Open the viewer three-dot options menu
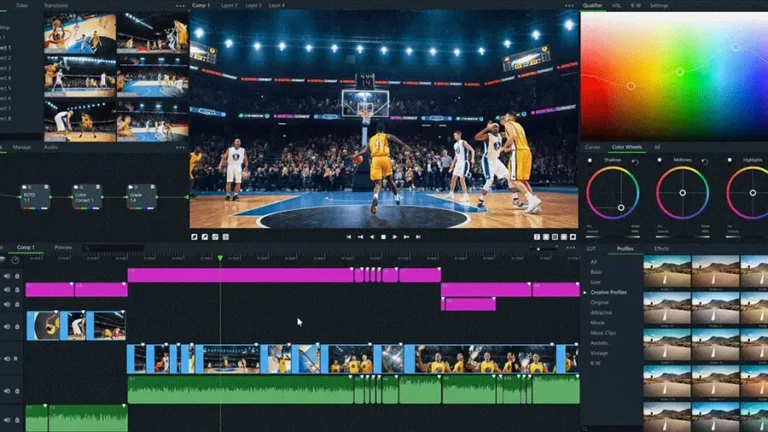Screen dimensions: 768x432 click(x=569, y=6)
